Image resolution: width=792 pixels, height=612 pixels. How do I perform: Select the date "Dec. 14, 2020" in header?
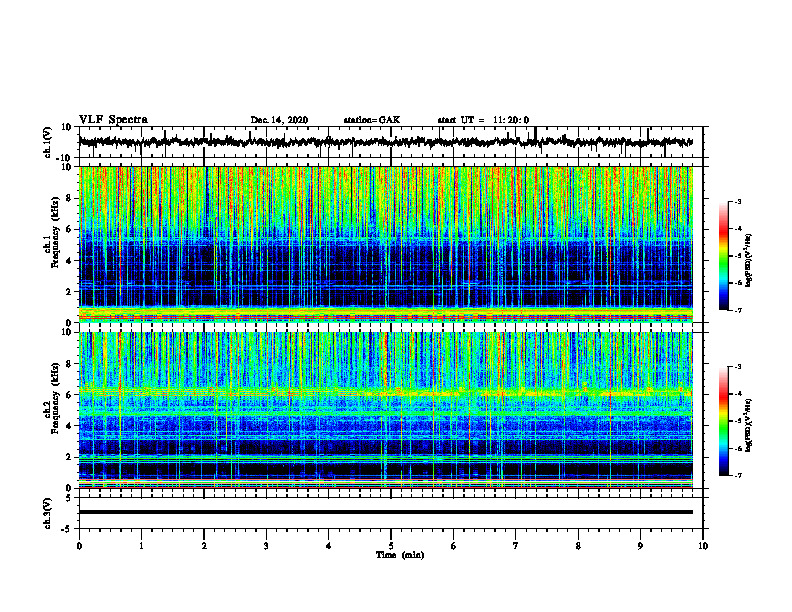click(279, 120)
